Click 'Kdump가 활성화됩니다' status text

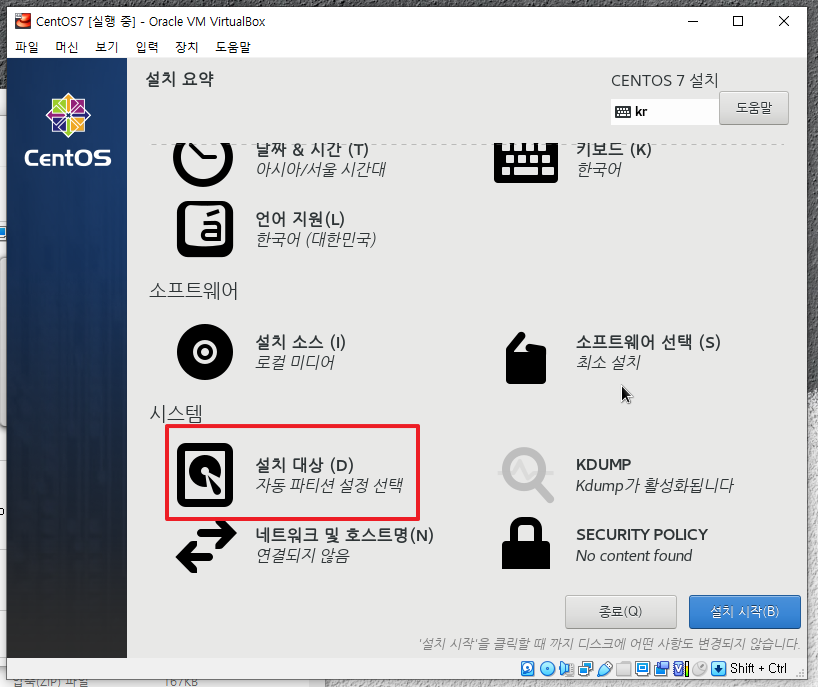(654, 485)
